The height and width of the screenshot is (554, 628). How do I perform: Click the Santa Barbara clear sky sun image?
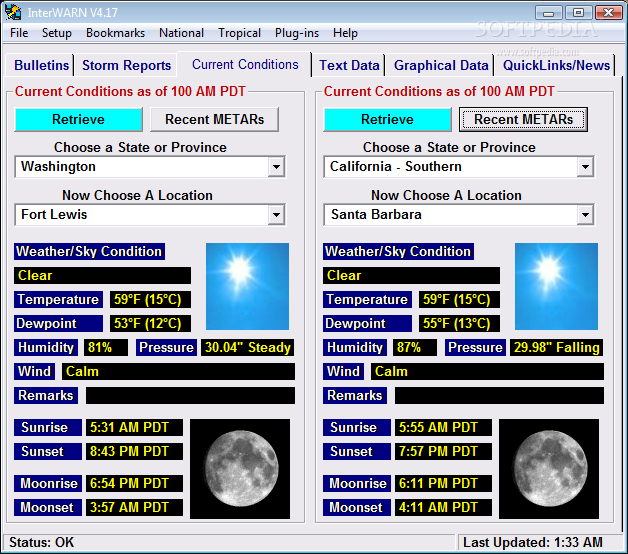click(556, 286)
